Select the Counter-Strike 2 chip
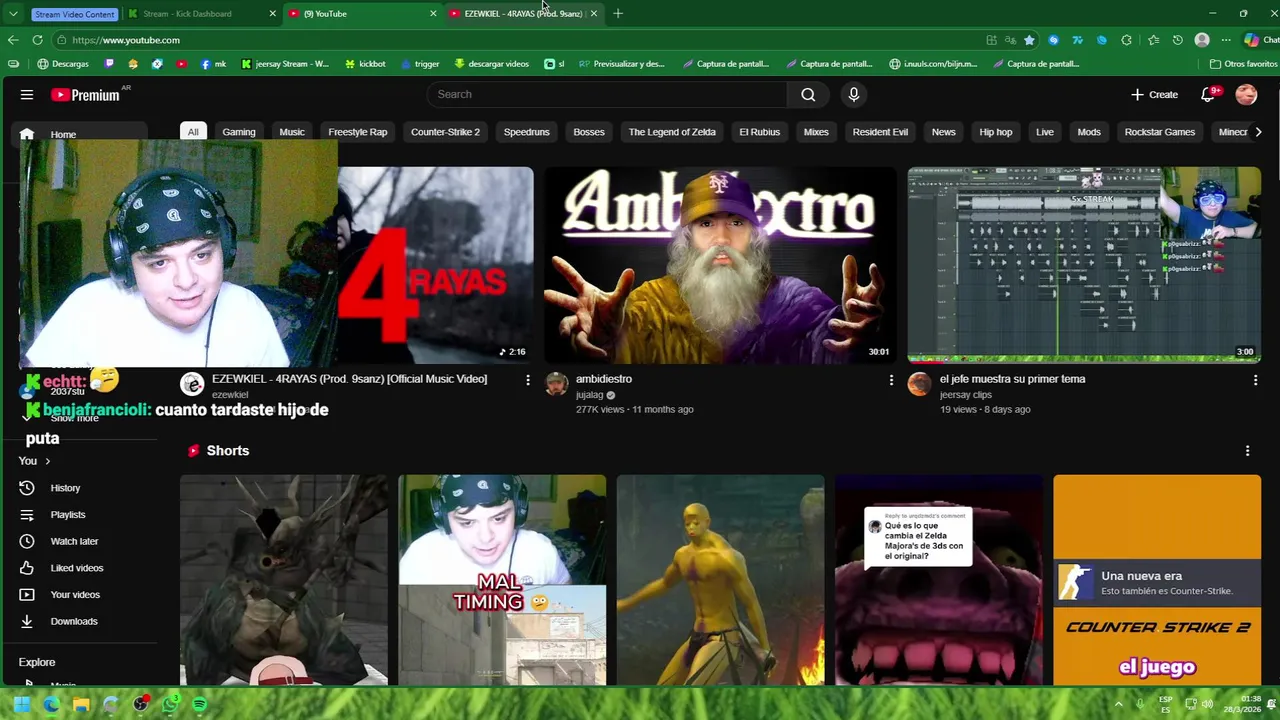This screenshot has width=1280, height=720. [445, 132]
